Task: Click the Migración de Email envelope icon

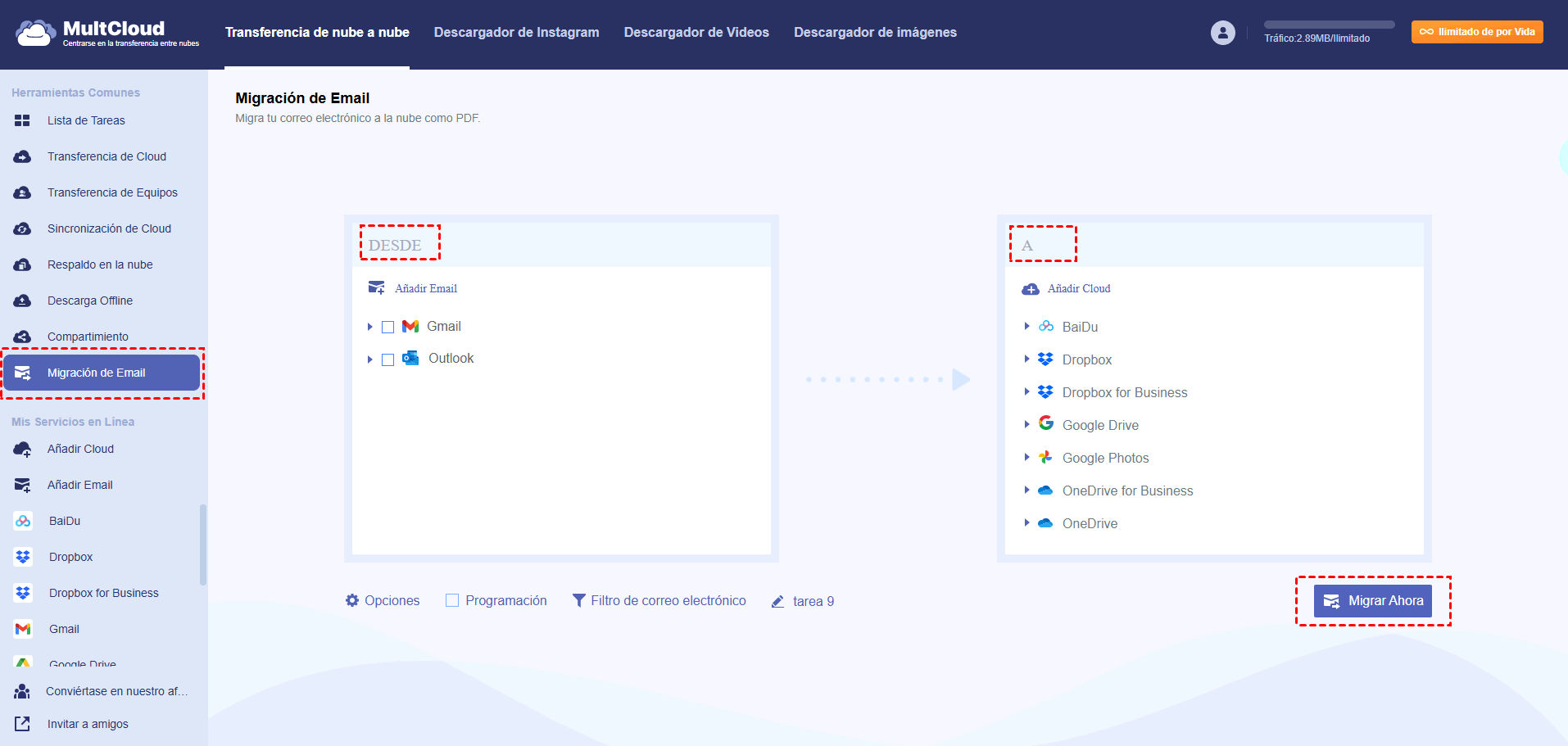Action: 23,373
